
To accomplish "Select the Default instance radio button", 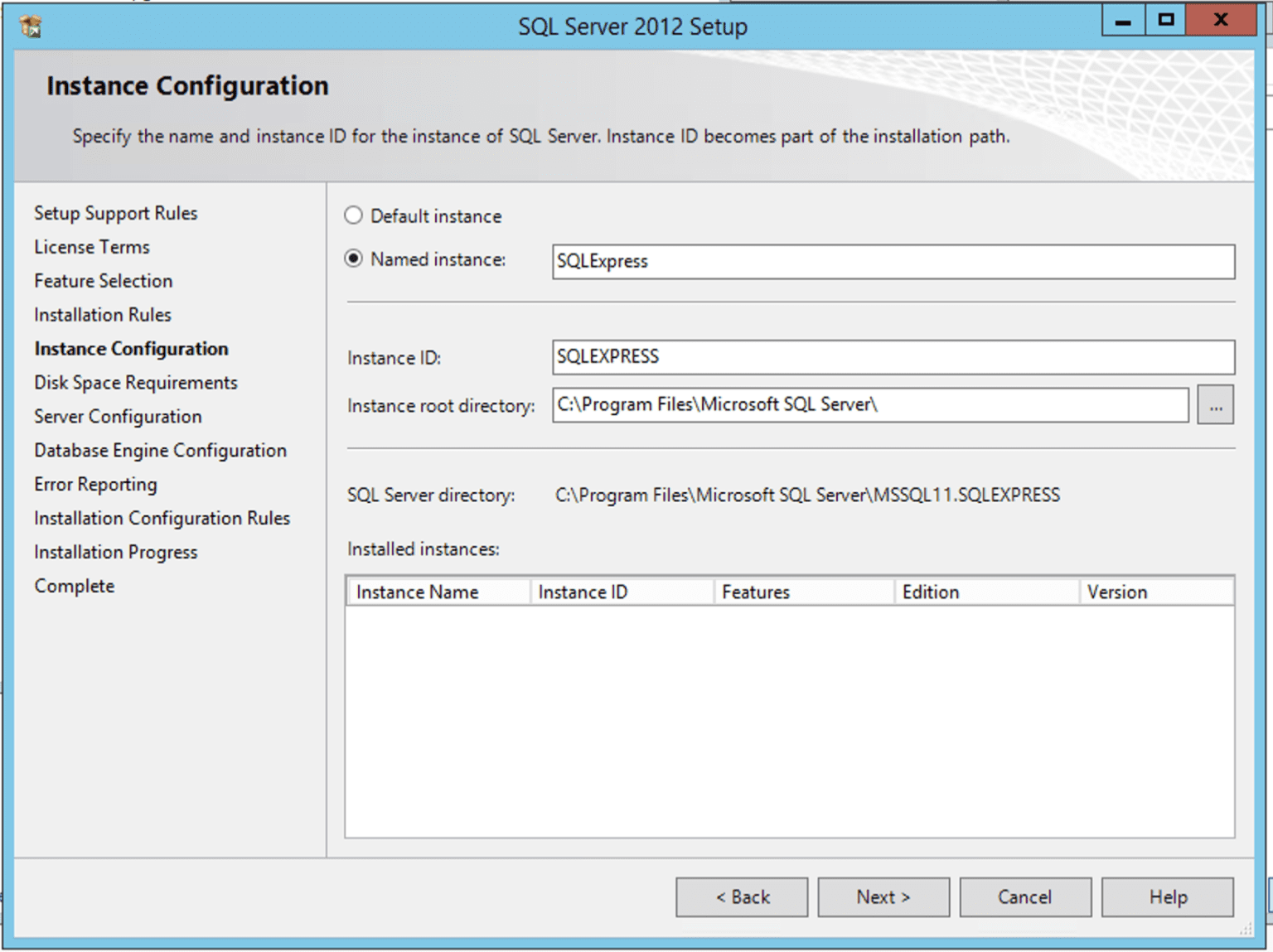I will 354,215.
